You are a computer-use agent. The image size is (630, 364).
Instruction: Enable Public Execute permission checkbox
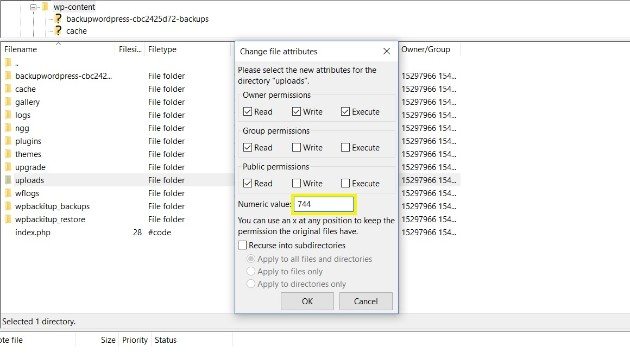[346, 183]
